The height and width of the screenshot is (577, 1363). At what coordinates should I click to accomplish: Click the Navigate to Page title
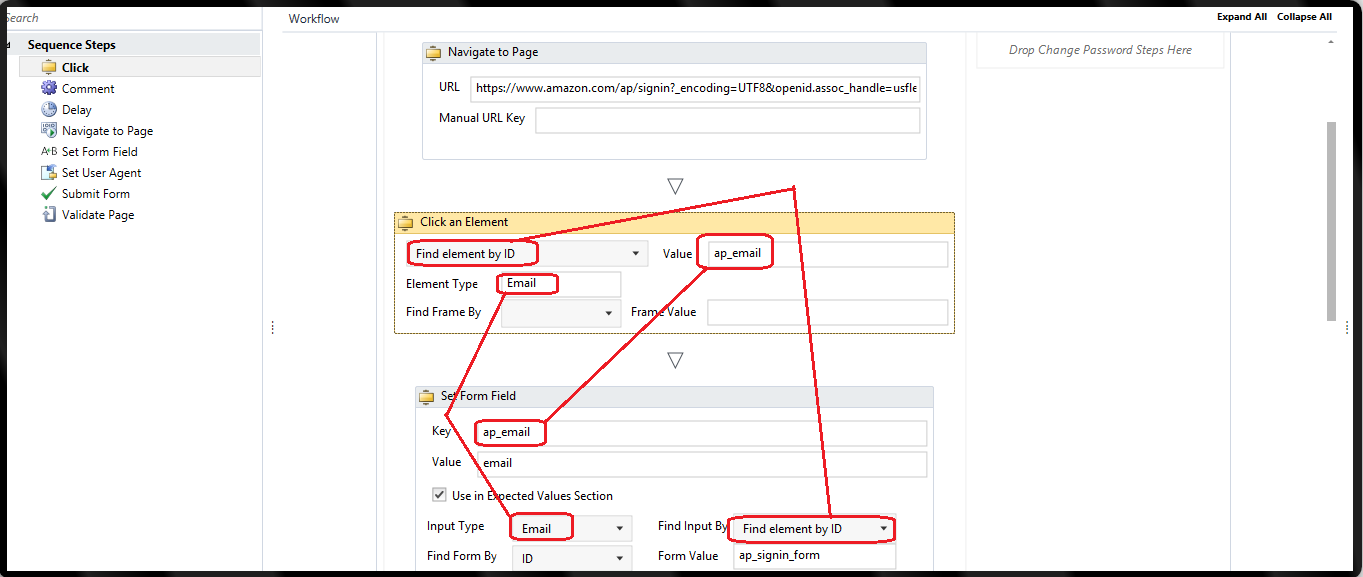coord(493,53)
